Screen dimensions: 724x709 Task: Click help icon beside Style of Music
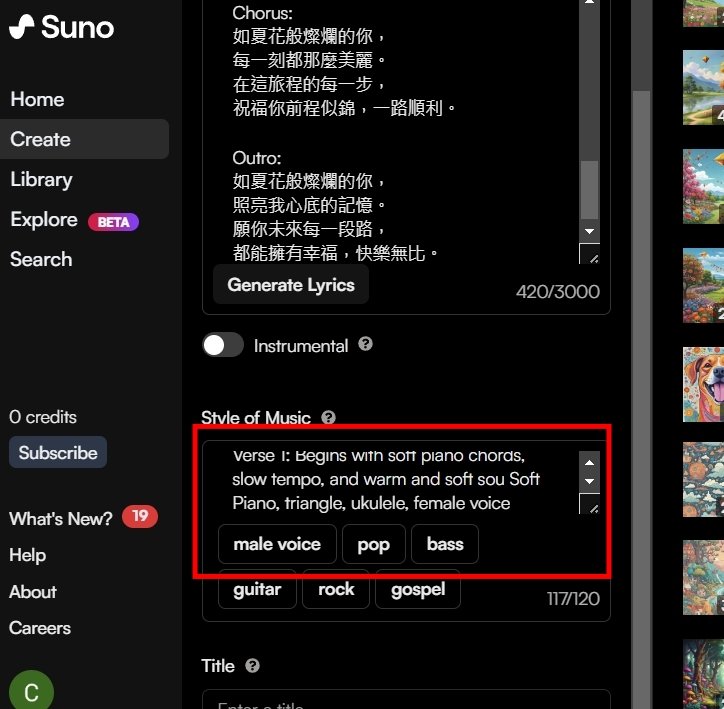tap(328, 418)
